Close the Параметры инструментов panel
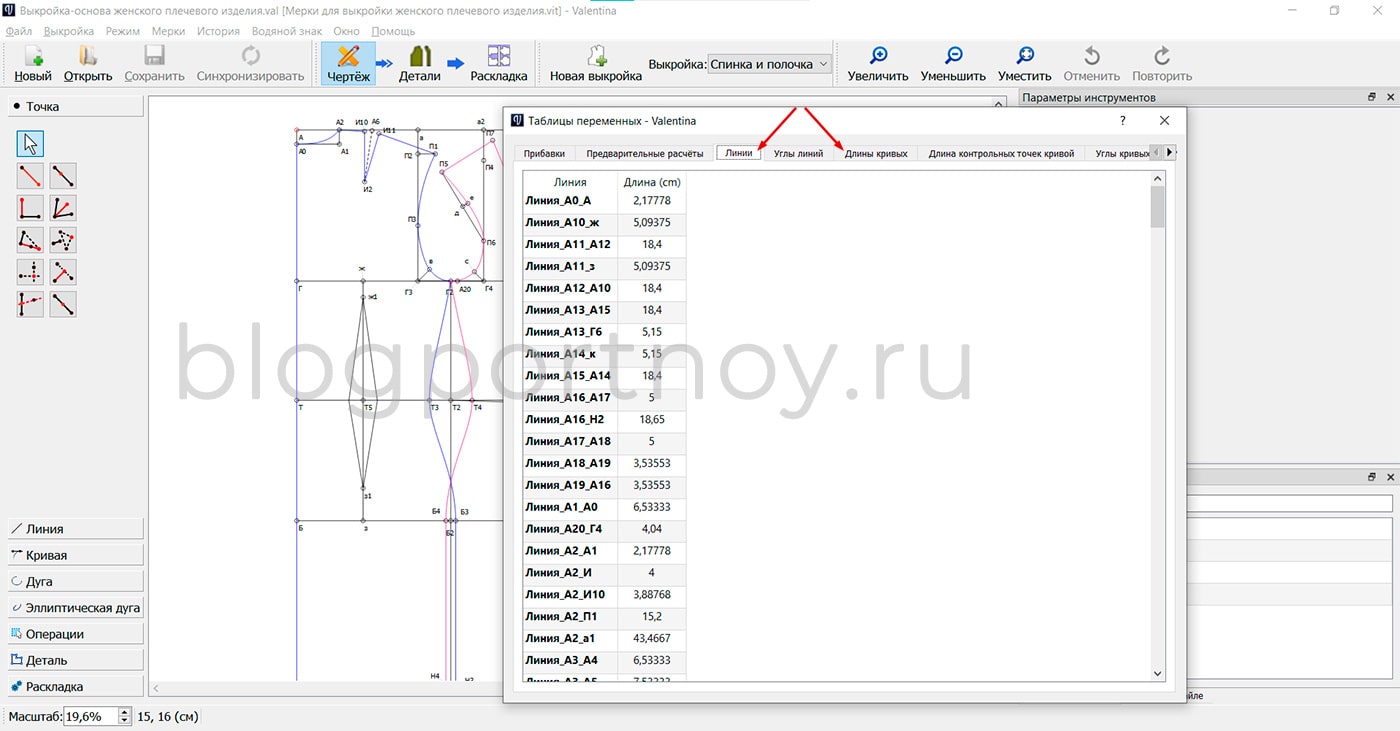Viewport: 1400px width, 731px height. 1390,97
